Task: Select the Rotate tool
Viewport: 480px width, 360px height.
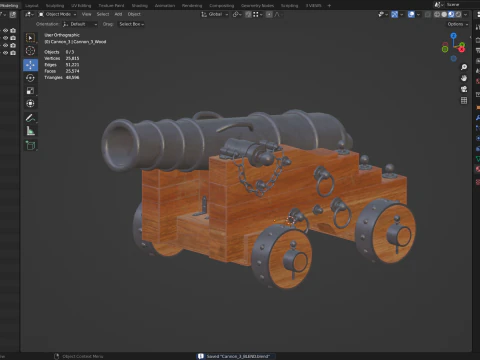Action: [x=30, y=78]
